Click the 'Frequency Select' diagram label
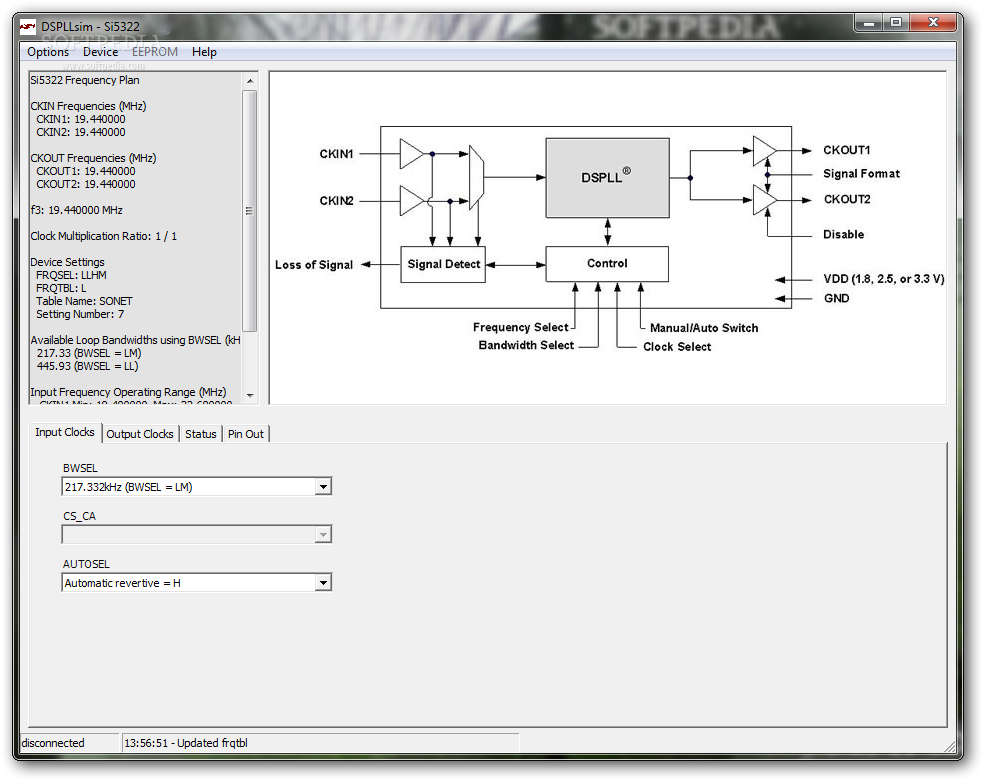This screenshot has width=984, height=781. click(520, 327)
